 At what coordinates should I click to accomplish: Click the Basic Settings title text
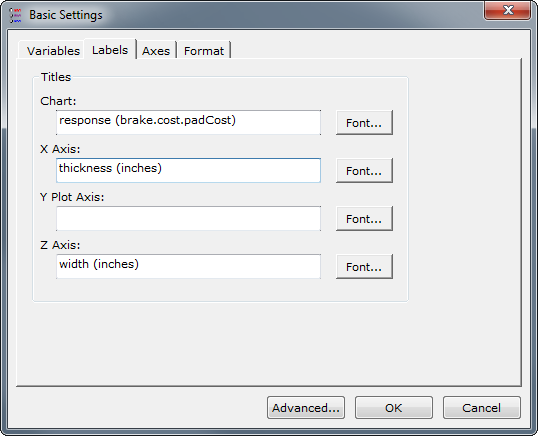(x=66, y=15)
